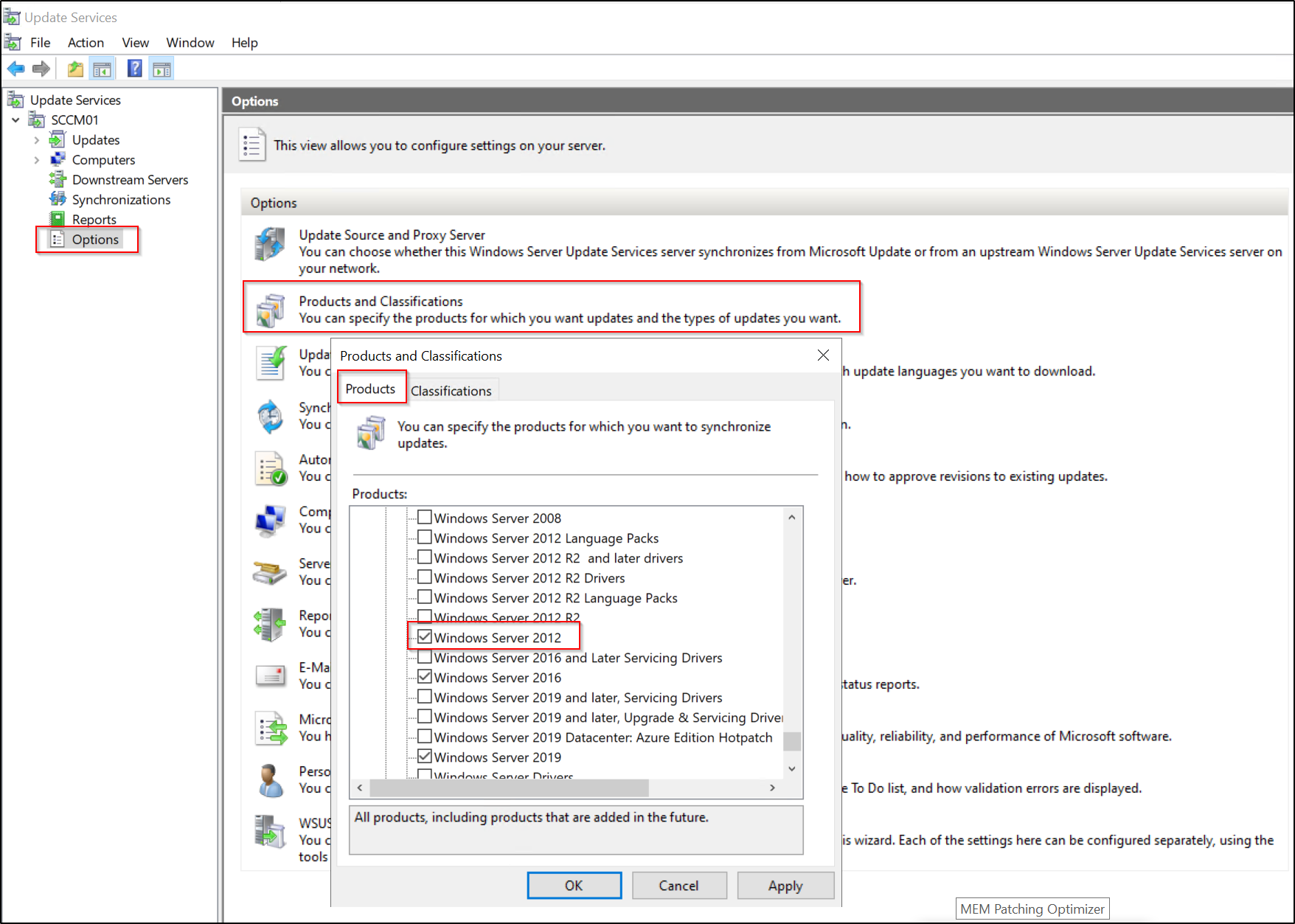Click the horizontal scrollbar thumb in products list

click(510, 788)
